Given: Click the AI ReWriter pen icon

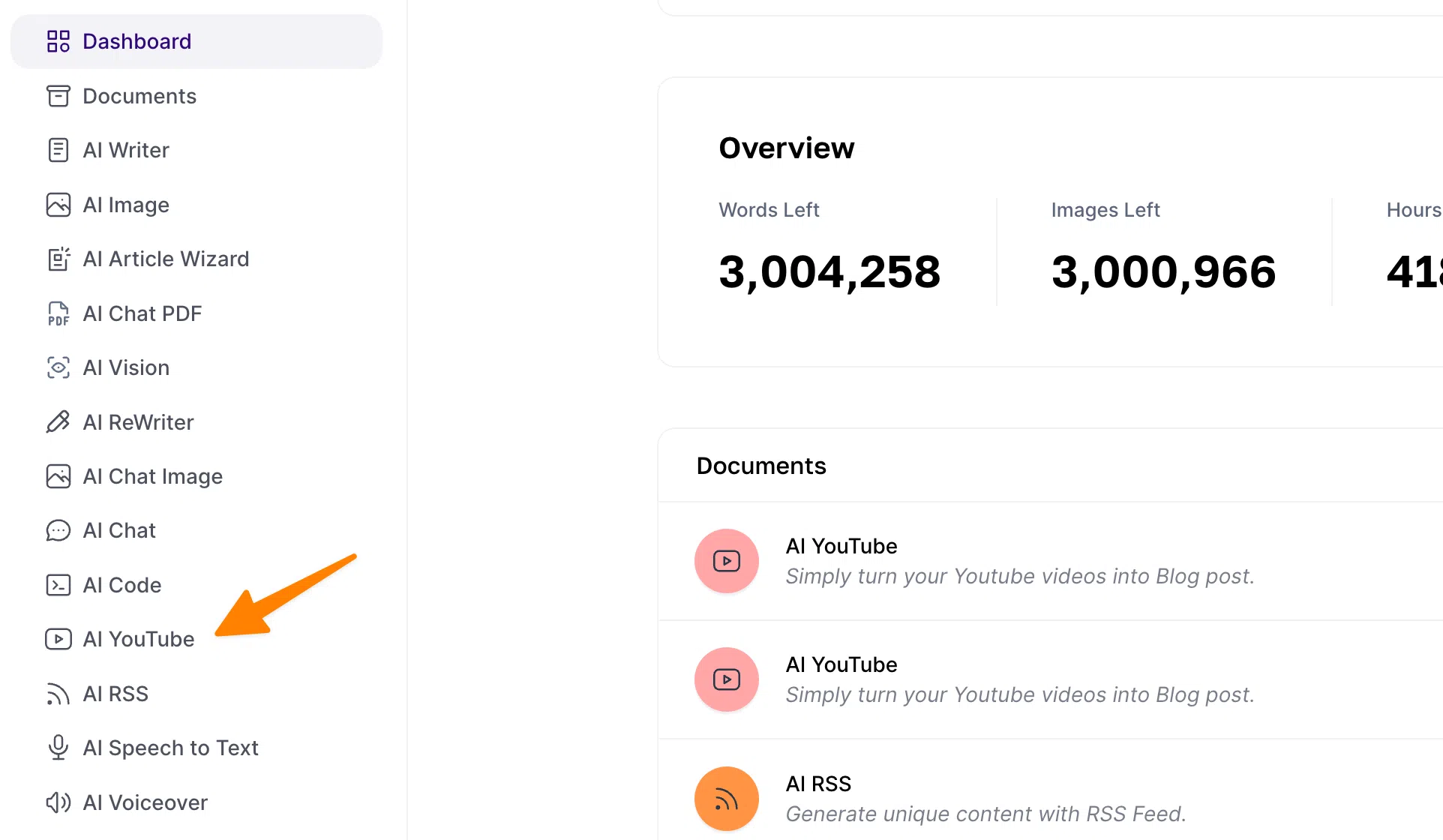Looking at the screenshot, I should point(58,421).
